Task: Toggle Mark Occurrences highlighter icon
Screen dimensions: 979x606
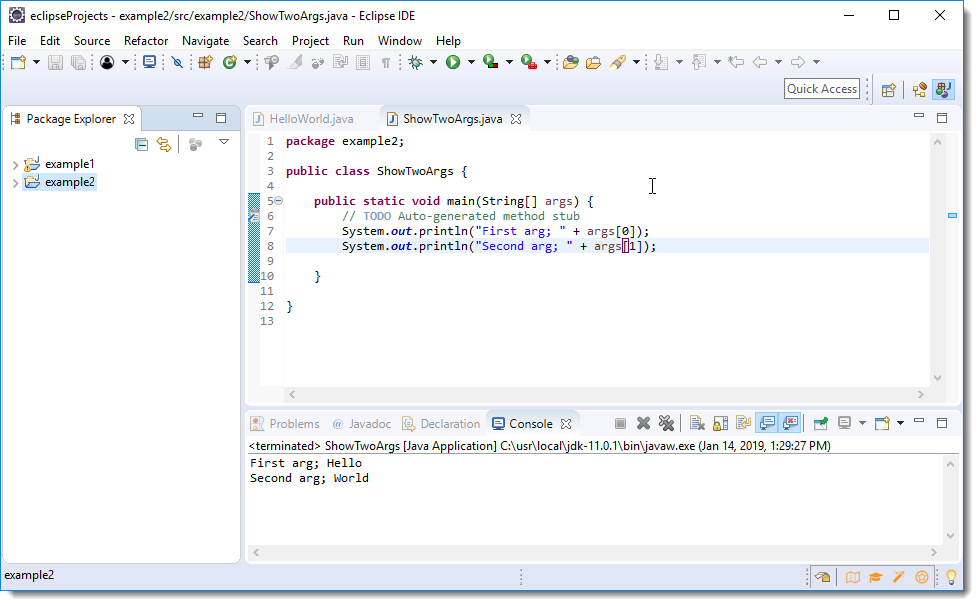Action: (295, 62)
